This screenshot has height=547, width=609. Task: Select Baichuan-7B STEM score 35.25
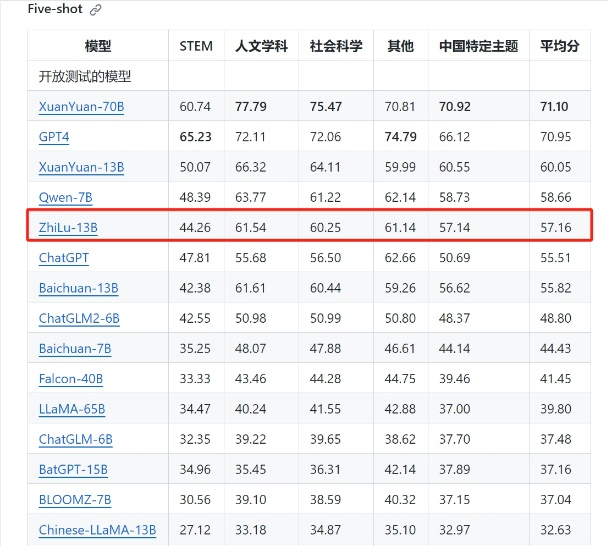pos(195,348)
